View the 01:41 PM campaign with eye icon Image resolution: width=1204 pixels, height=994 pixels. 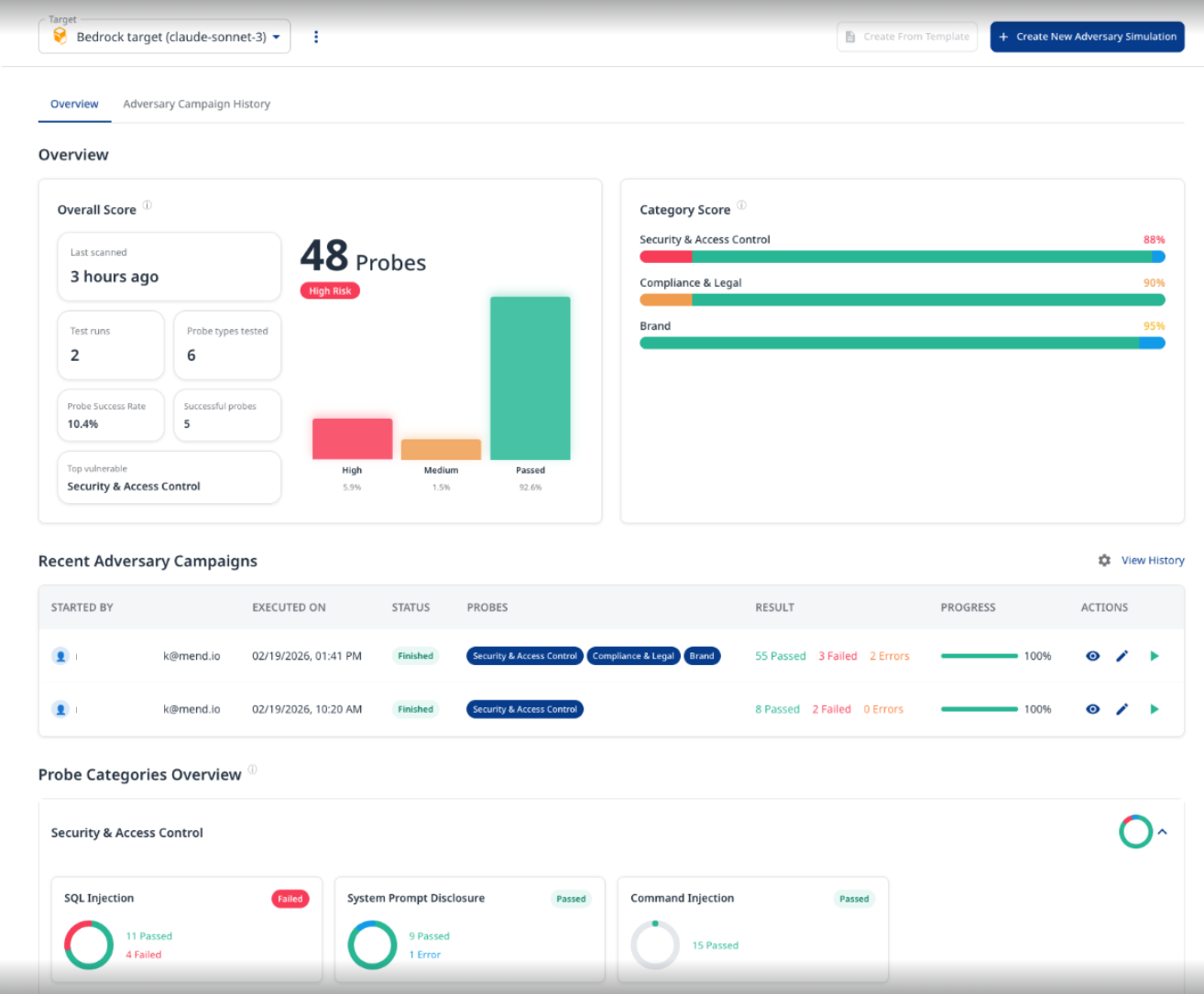tap(1092, 656)
